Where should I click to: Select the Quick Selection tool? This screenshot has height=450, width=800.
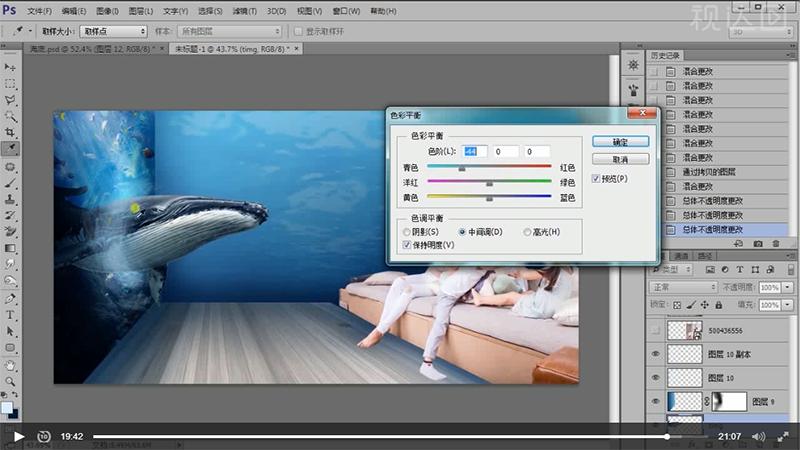point(10,116)
